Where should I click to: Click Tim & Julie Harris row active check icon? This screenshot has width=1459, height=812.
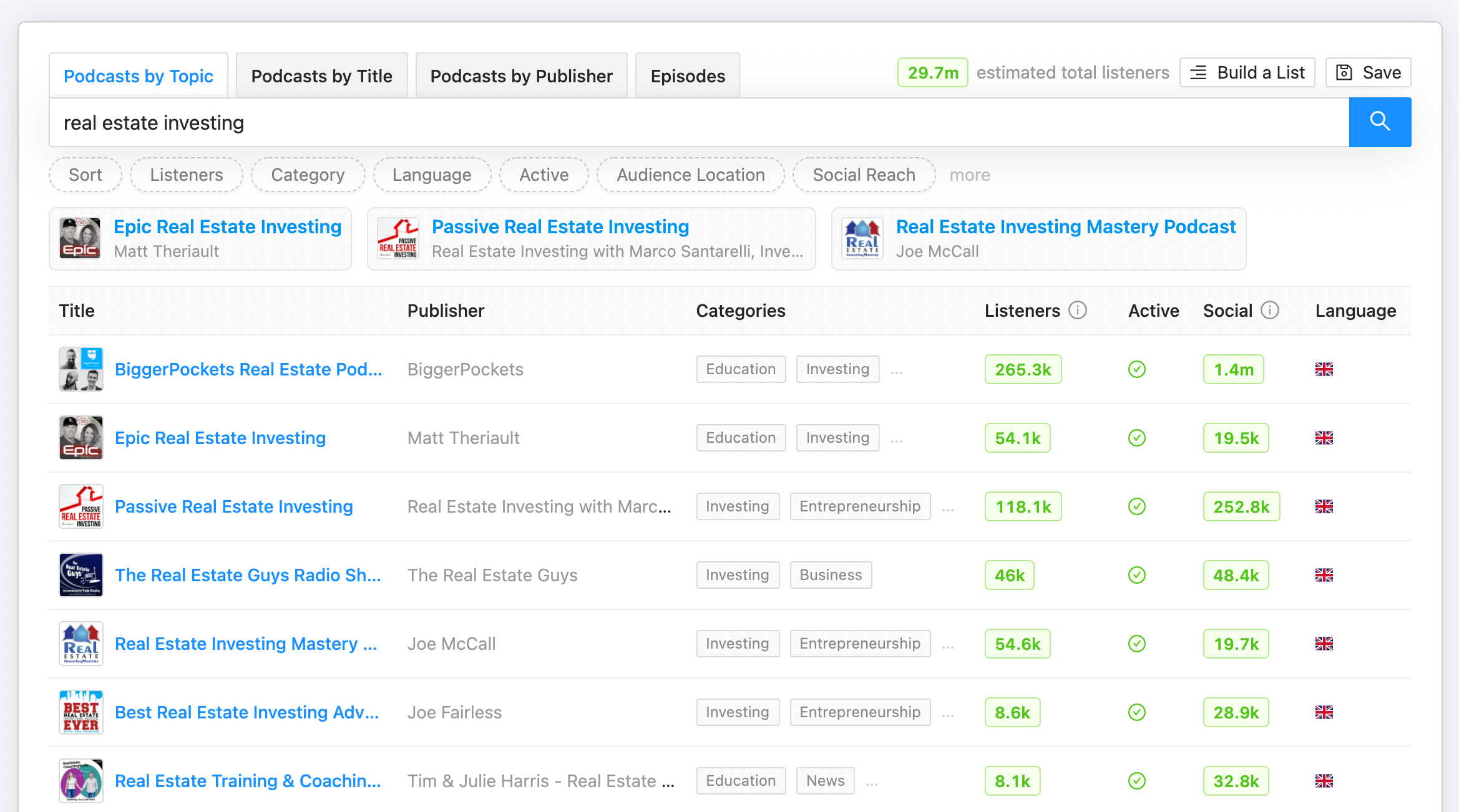(x=1137, y=781)
